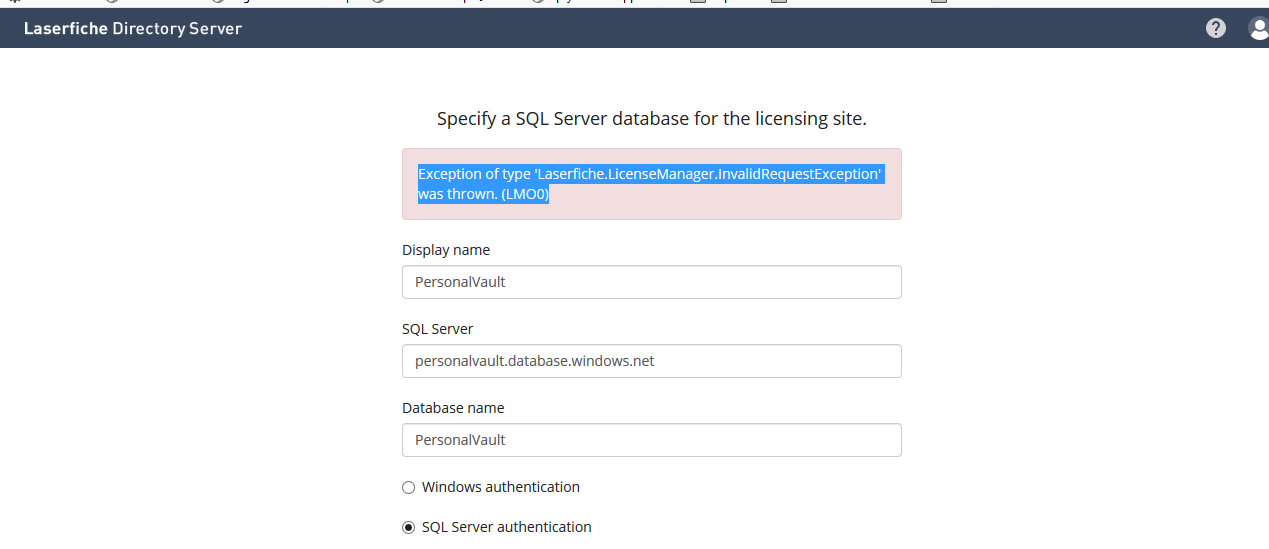1269x549 pixels.
Task: Click the 'Database name' label
Action: 453,408
